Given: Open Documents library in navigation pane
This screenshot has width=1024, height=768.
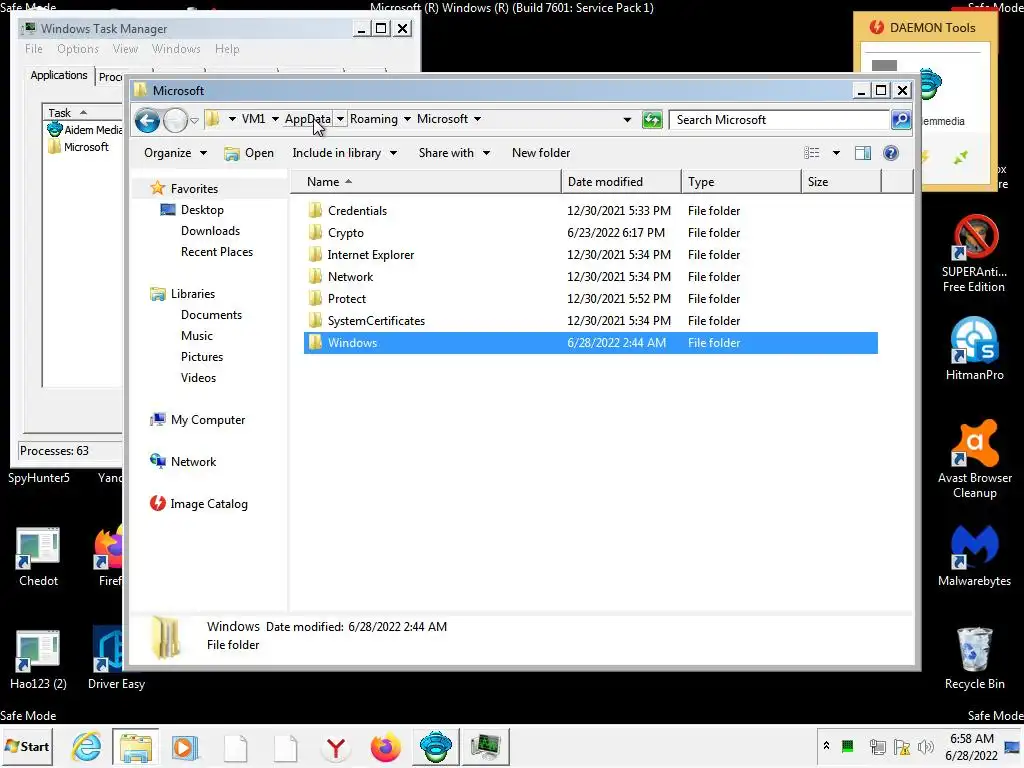Looking at the screenshot, I should point(211,315).
